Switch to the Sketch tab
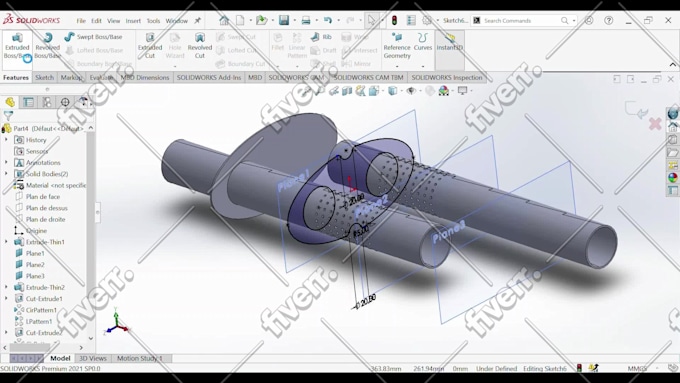 44,77
